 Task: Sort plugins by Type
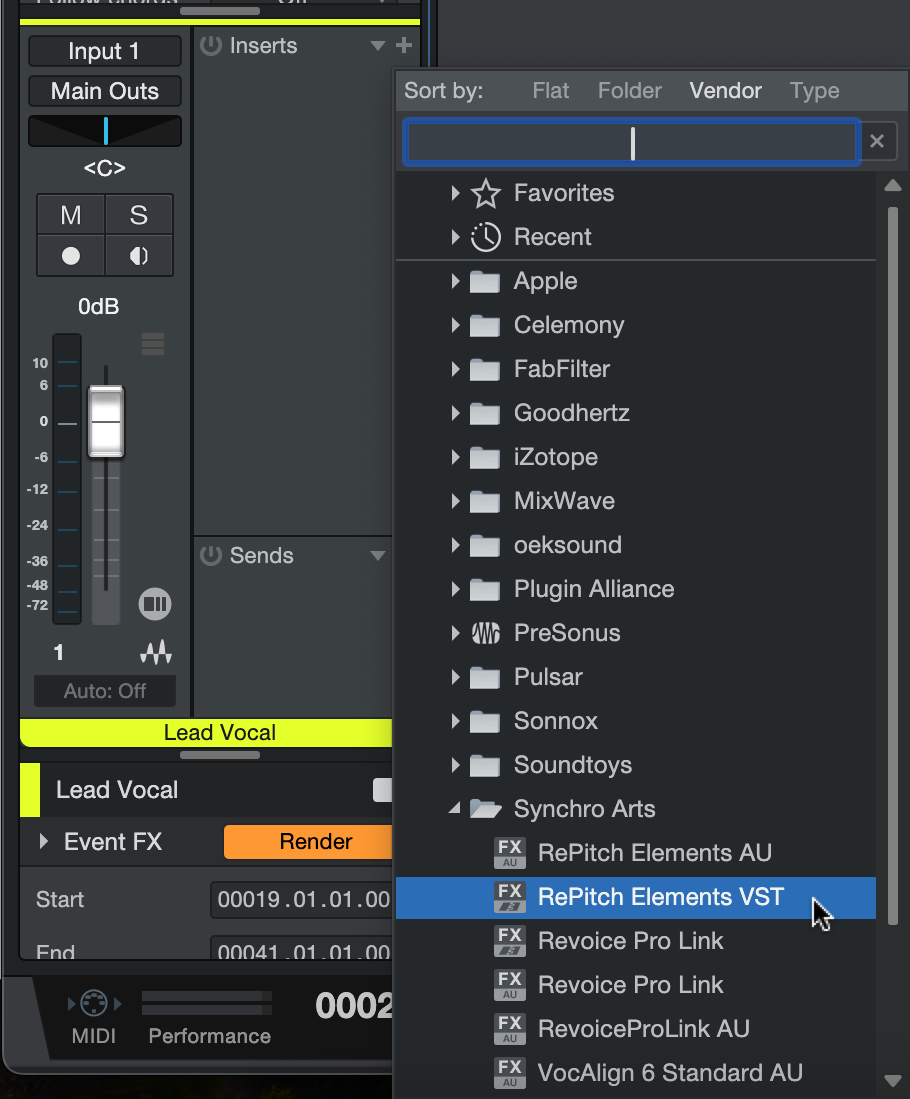coord(814,91)
